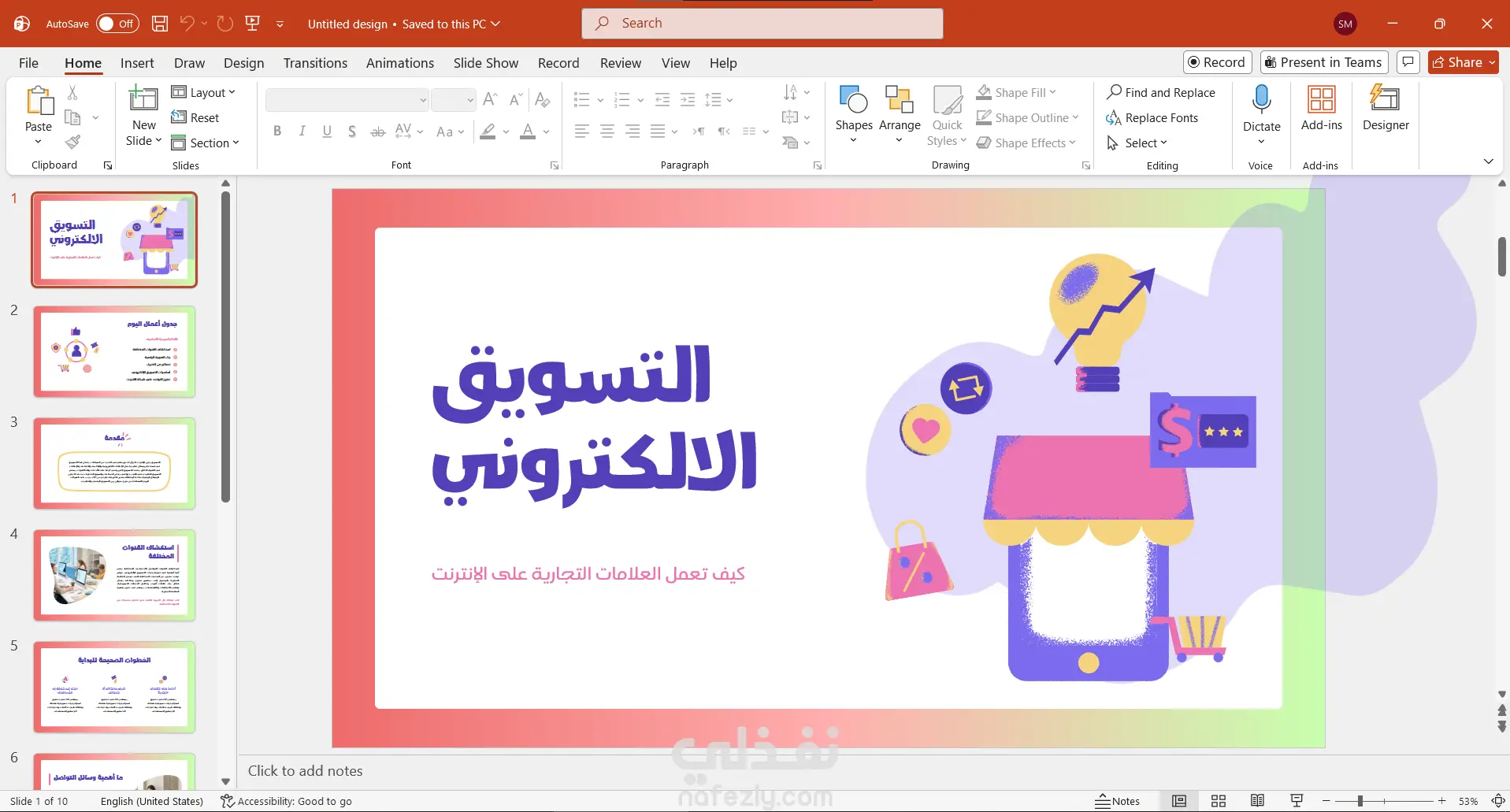Select slide 4 thumbnail

pos(114,575)
